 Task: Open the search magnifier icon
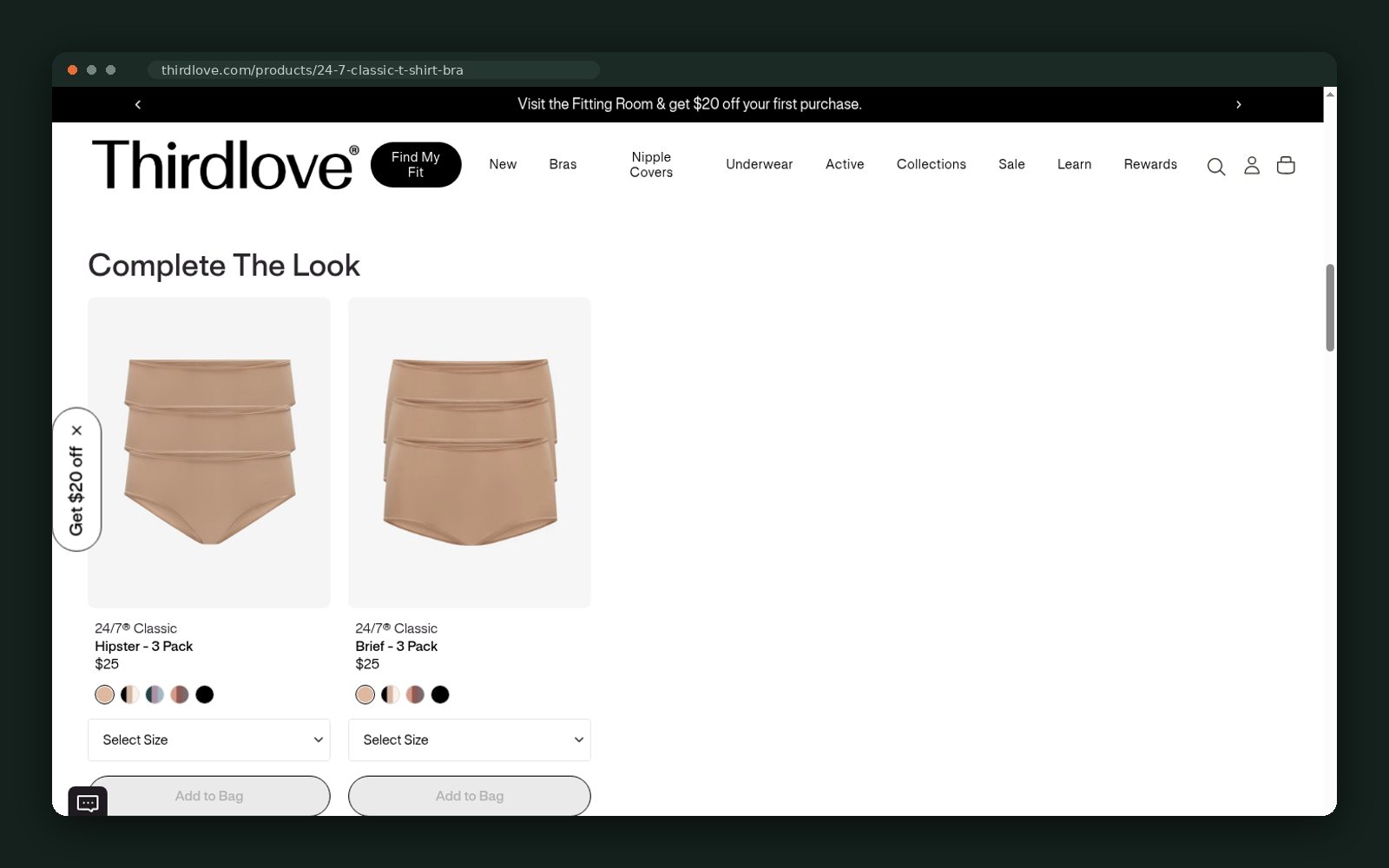pos(1216,166)
